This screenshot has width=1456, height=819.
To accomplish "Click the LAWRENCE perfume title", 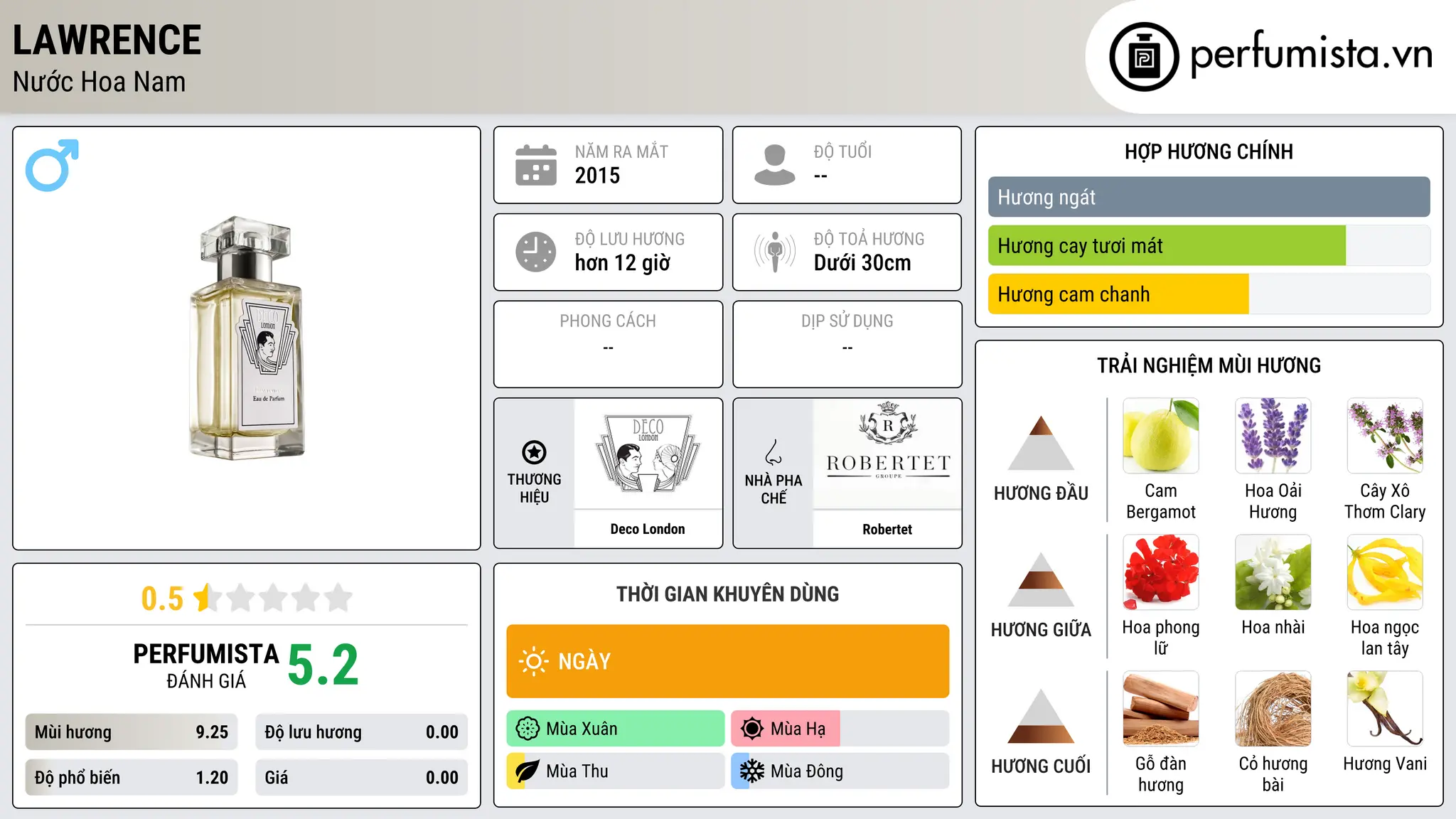I will (x=107, y=40).
